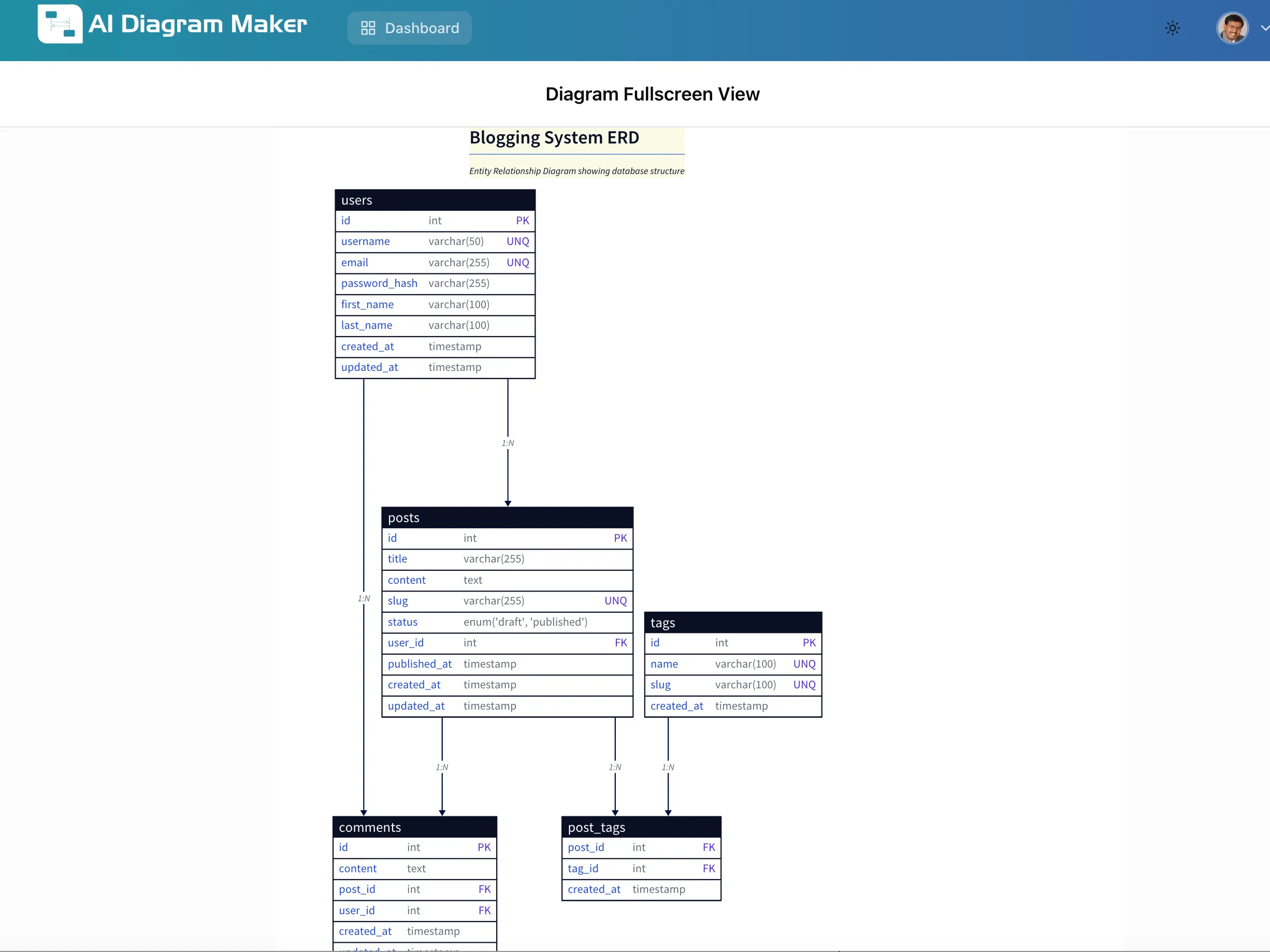Select the posts table header
Viewport: 1270px width, 952px height.
[507, 517]
